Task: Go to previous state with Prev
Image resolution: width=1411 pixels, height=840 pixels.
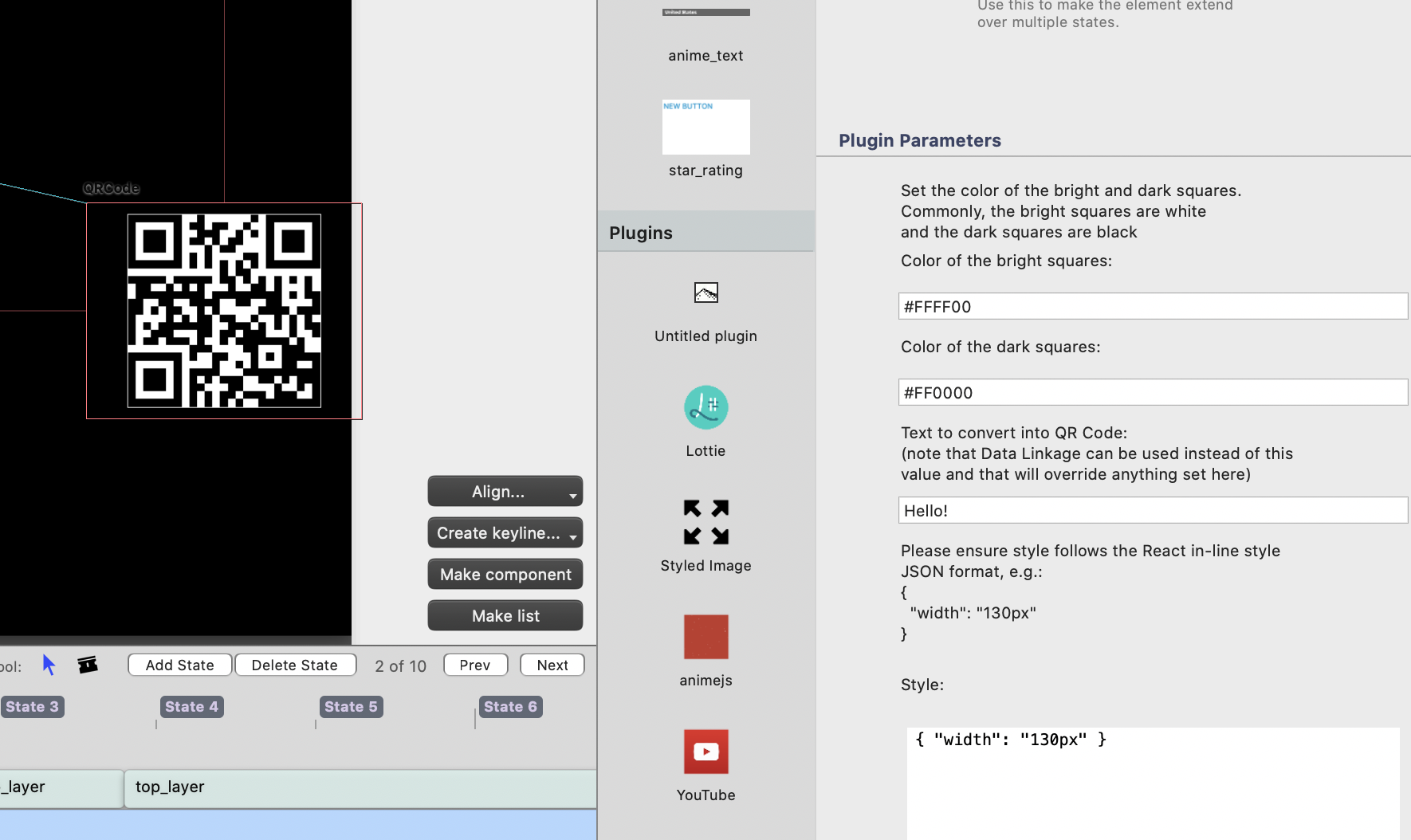Action: pyautogui.click(x=475, y=665)
